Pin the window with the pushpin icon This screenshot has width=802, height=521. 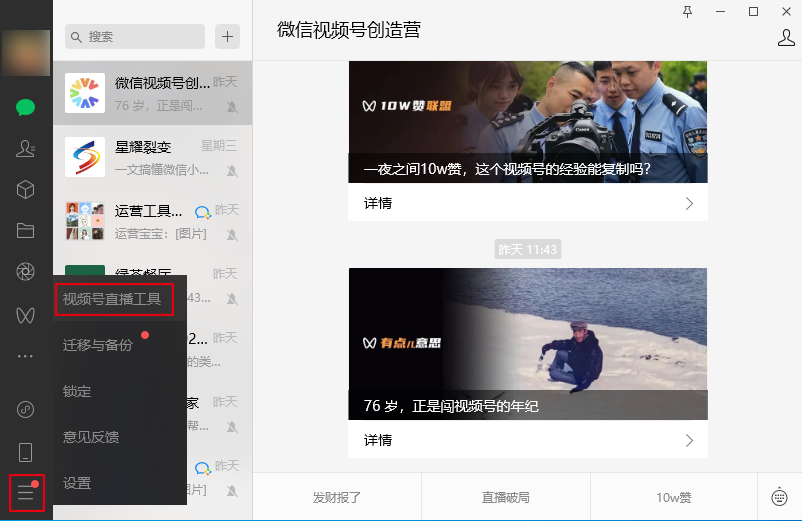coord(688,12)
